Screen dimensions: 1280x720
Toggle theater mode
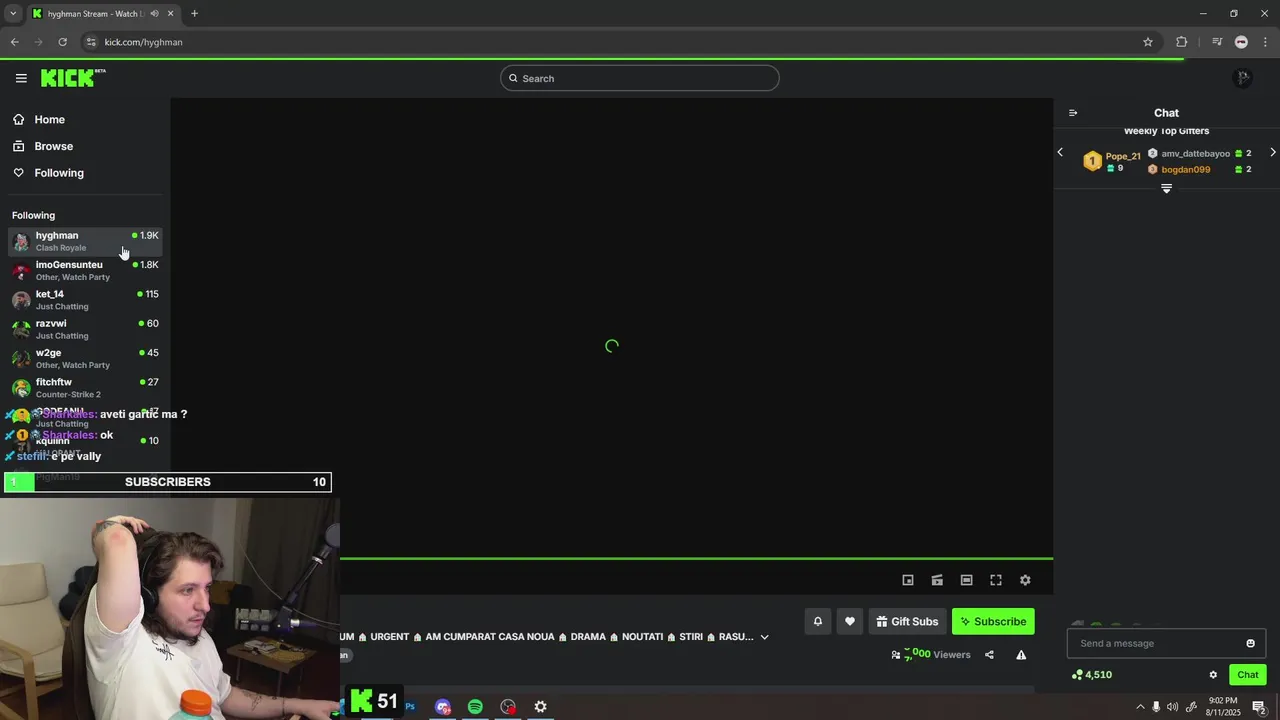[x=966, y=580]
